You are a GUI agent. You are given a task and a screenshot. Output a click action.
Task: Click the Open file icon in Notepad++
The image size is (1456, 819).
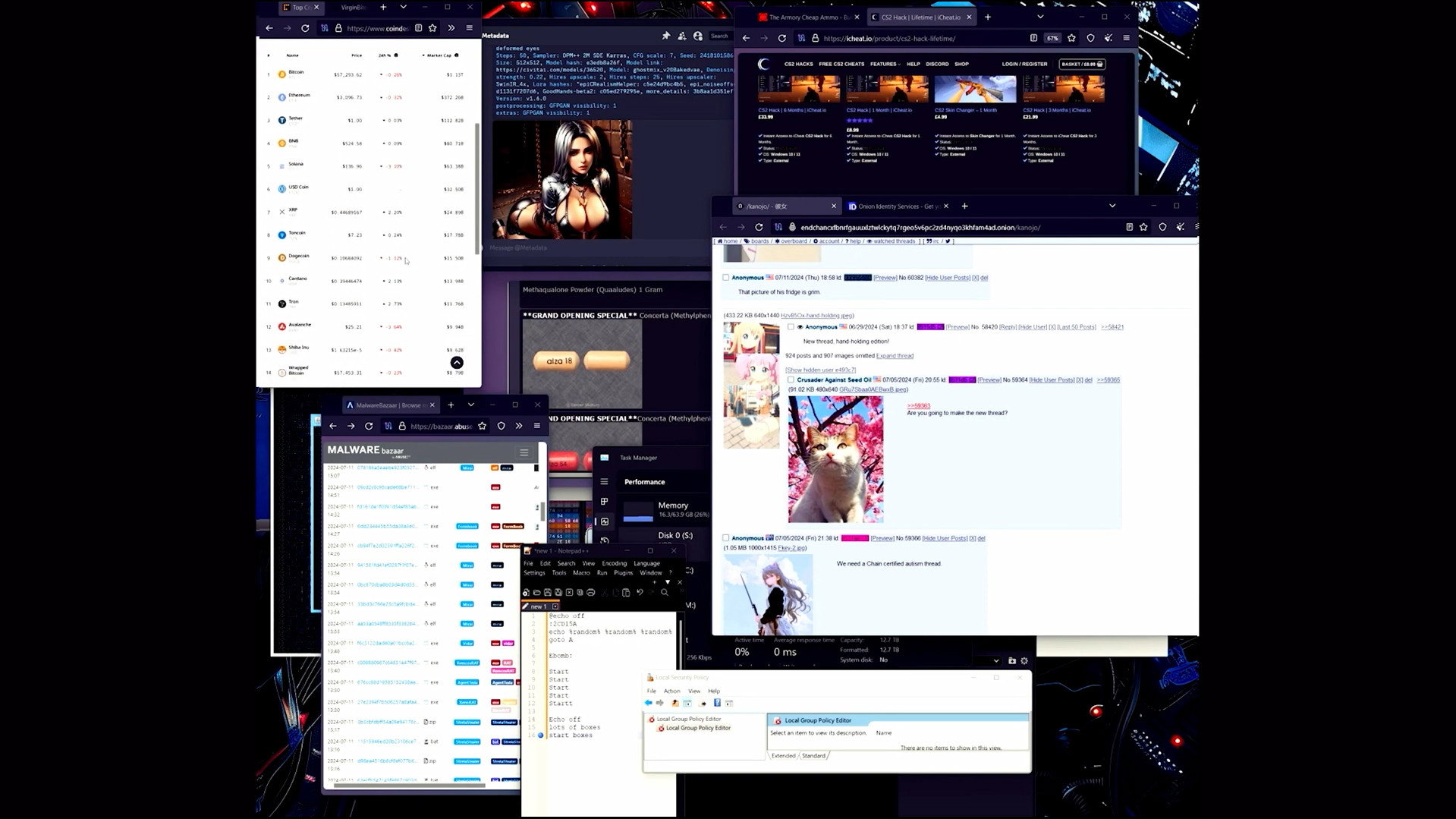[x=536, y=592]
